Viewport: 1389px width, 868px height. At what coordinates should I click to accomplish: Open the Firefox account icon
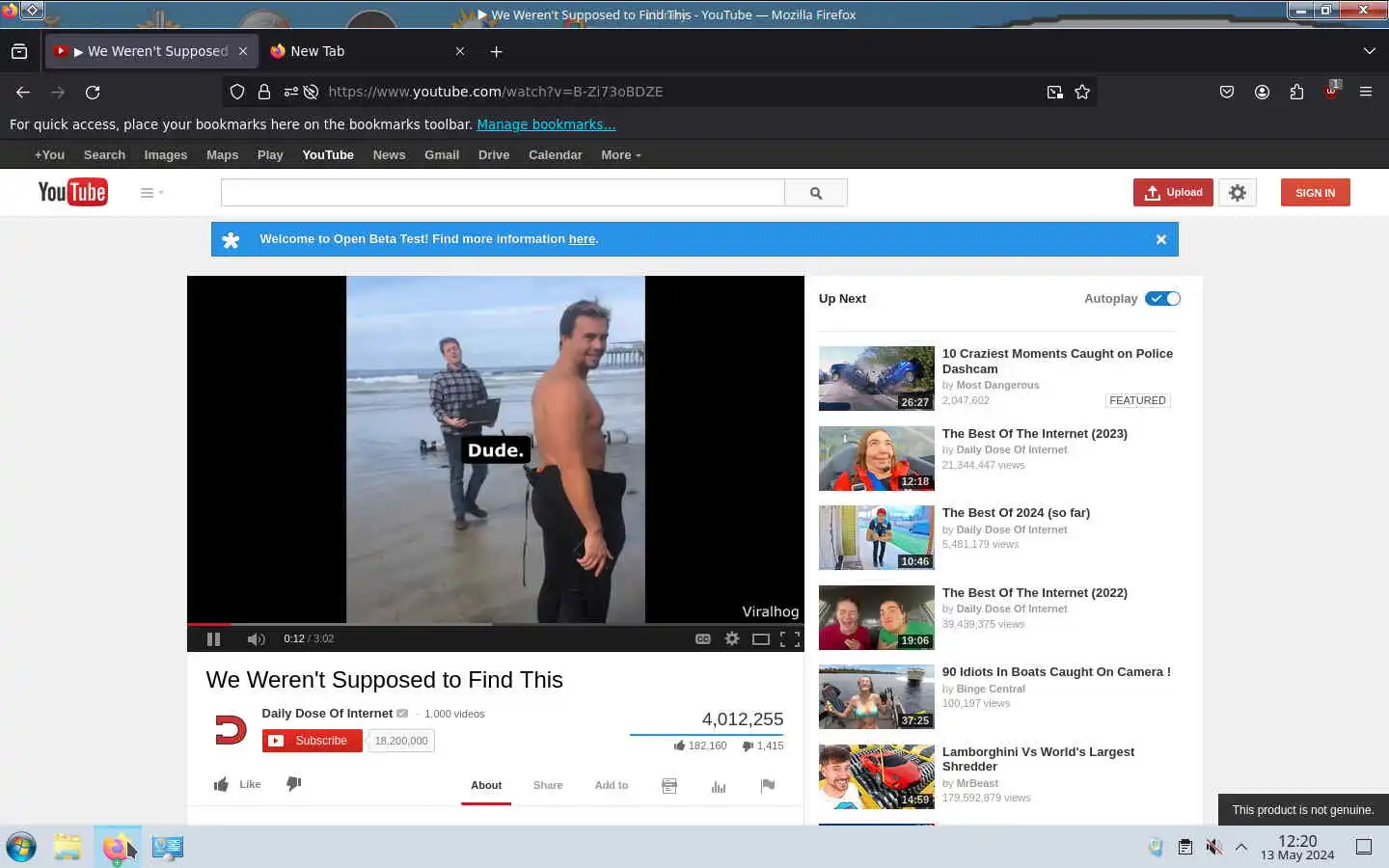1262,92
